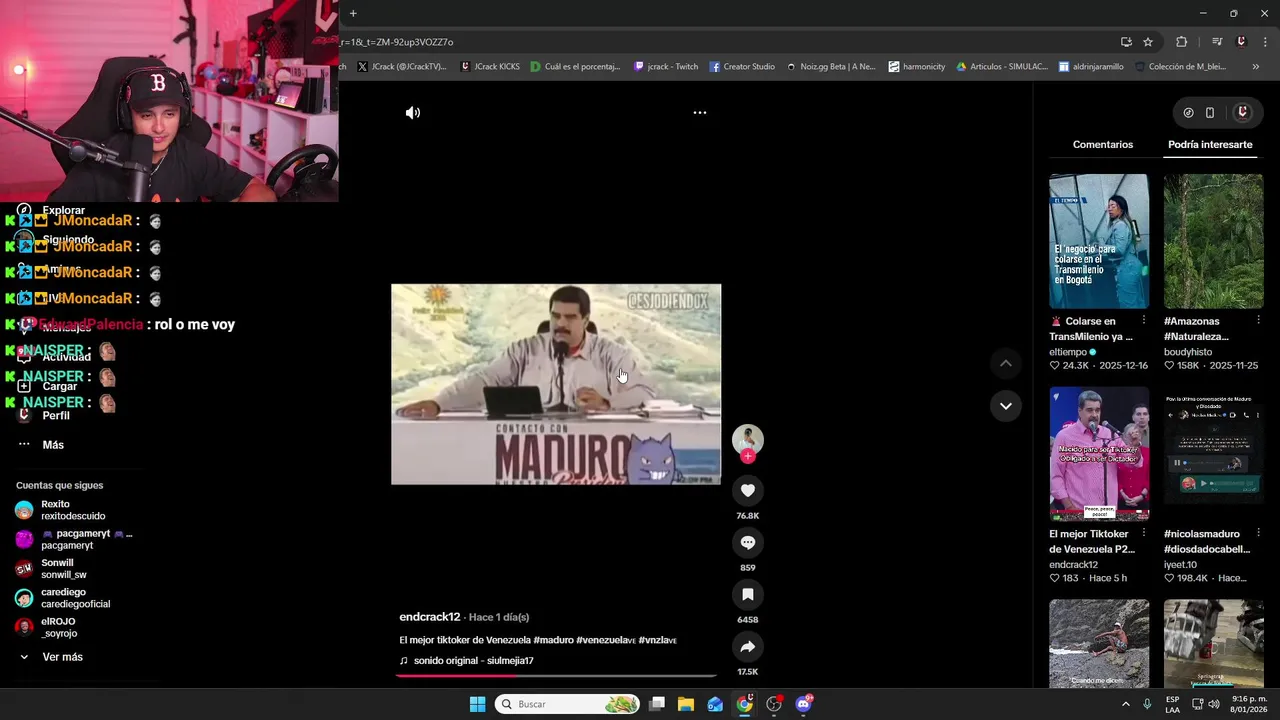Open the coin icon in the TikTok header
Viewport: 1280px width, 720px height.
(1188, 113)
